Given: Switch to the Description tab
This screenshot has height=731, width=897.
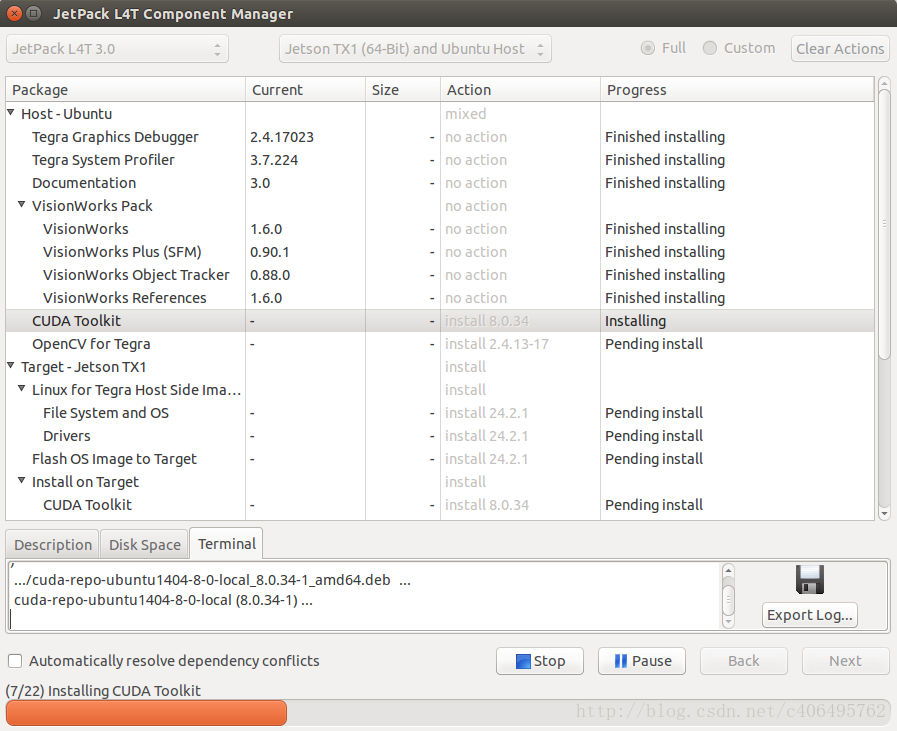Looking at the screenshot, I should coord(53,545).
